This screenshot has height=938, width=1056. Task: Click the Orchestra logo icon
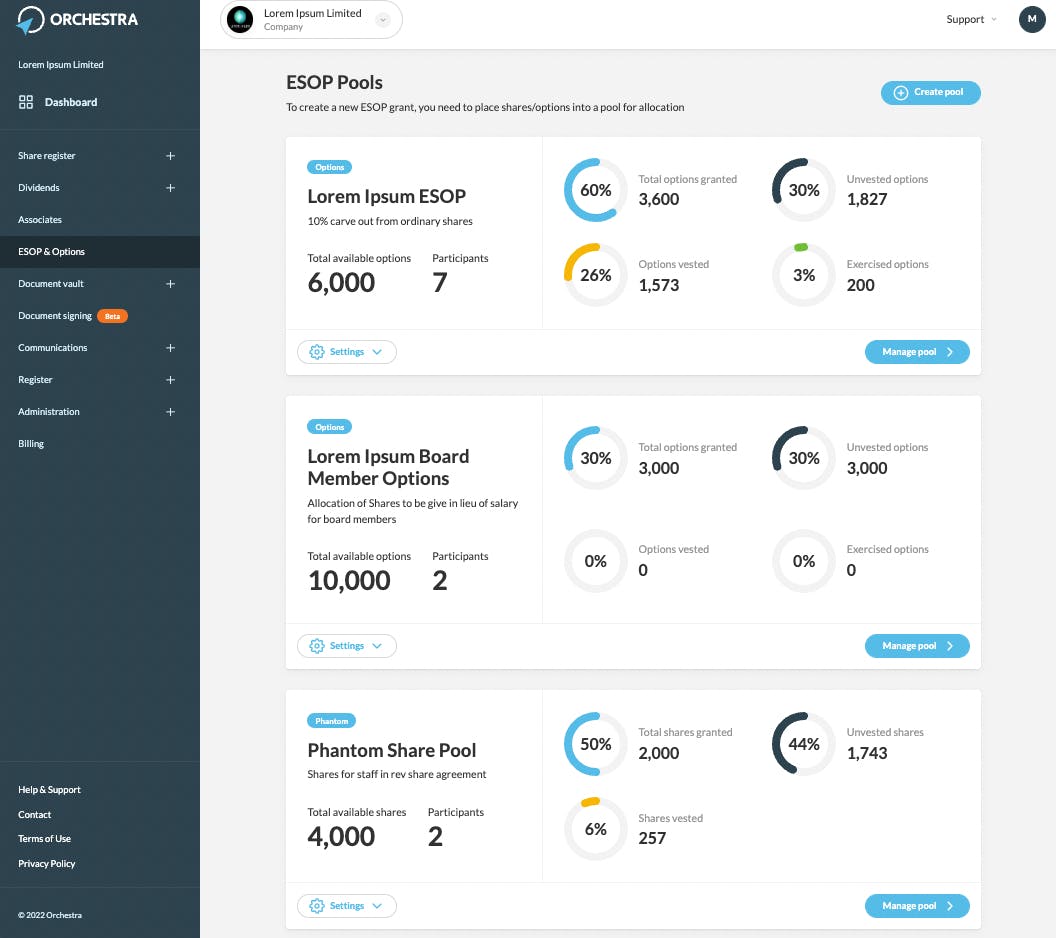30,20
